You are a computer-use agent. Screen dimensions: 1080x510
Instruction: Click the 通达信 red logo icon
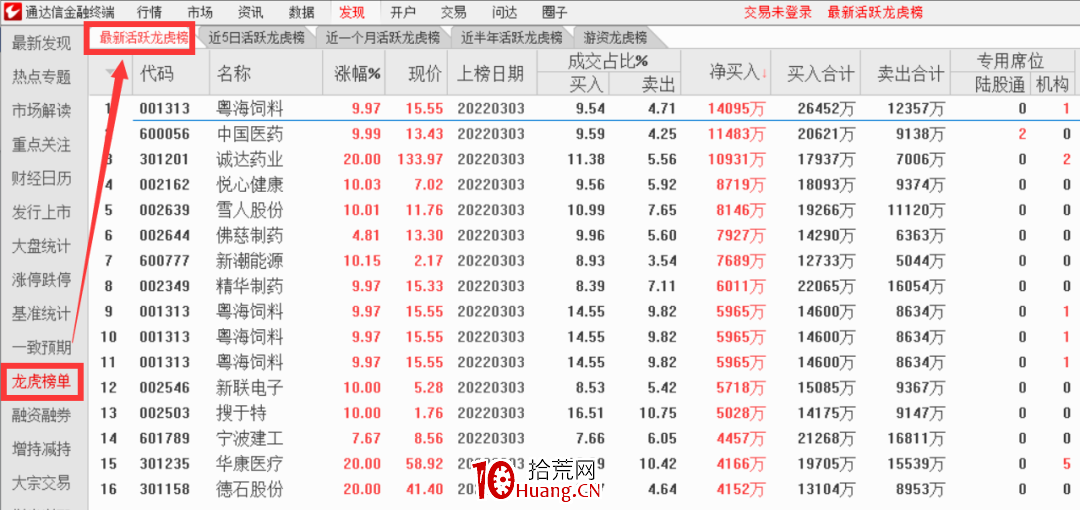click(12, 11)
